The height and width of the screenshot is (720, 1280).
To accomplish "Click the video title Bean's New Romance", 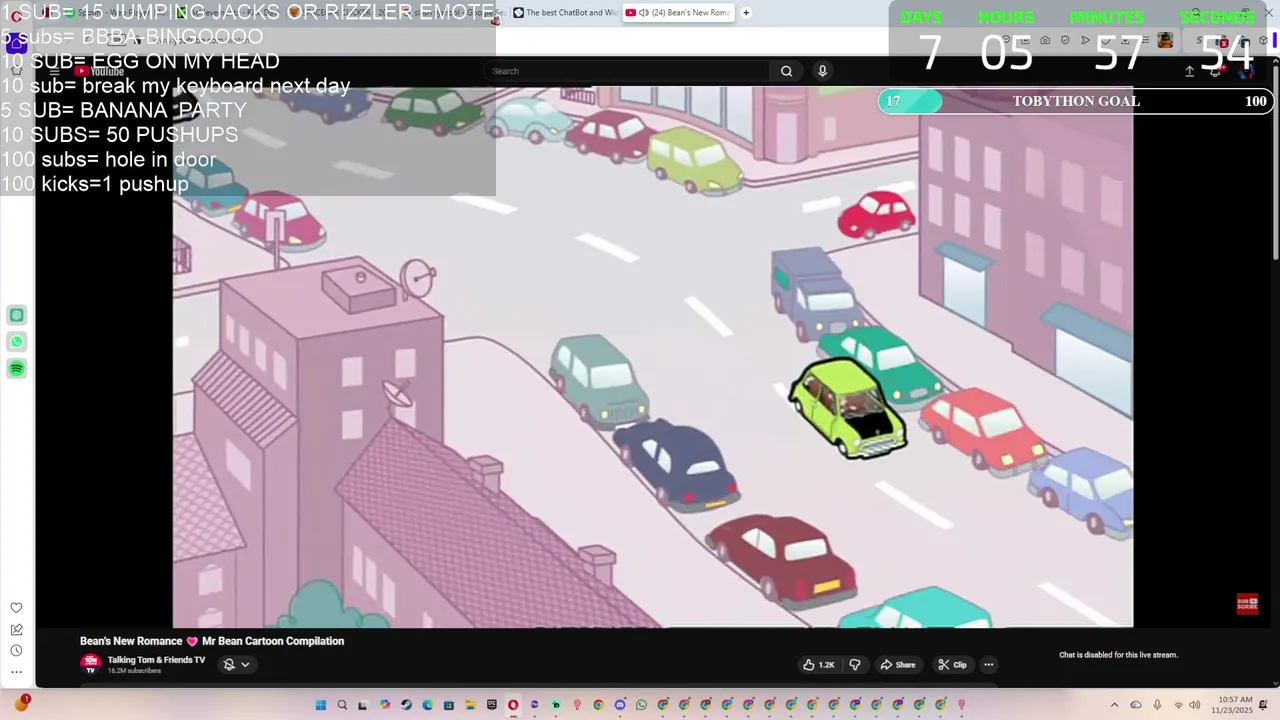I will [212, 641].
